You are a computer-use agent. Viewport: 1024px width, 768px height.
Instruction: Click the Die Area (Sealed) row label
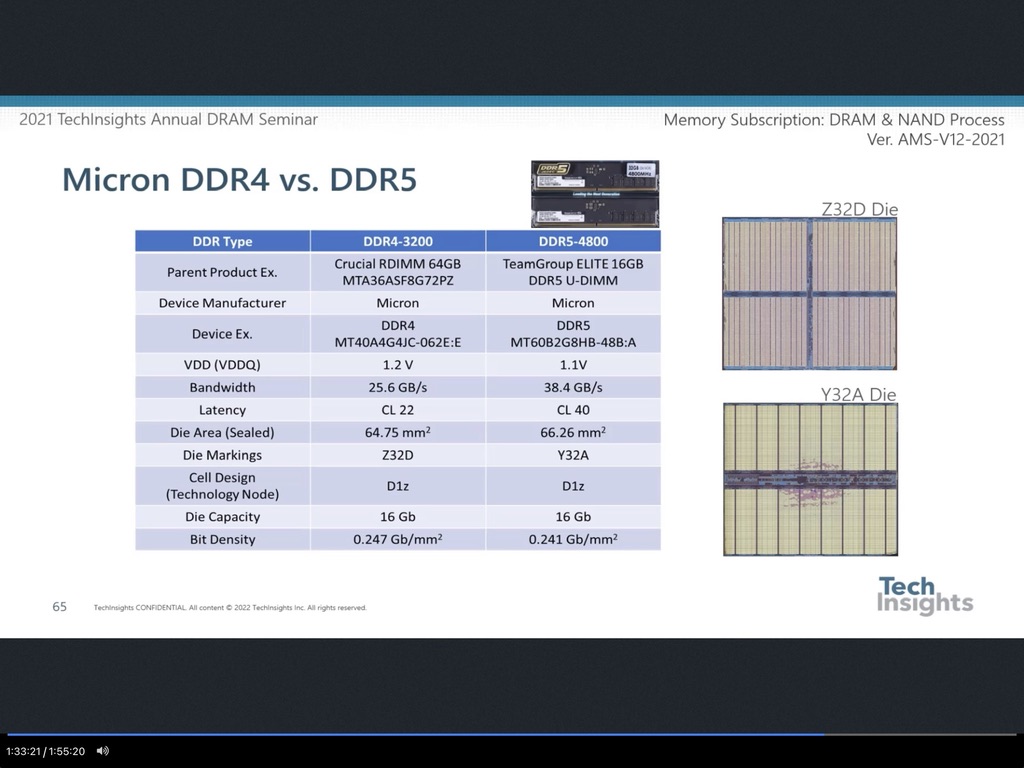(222, 432)
